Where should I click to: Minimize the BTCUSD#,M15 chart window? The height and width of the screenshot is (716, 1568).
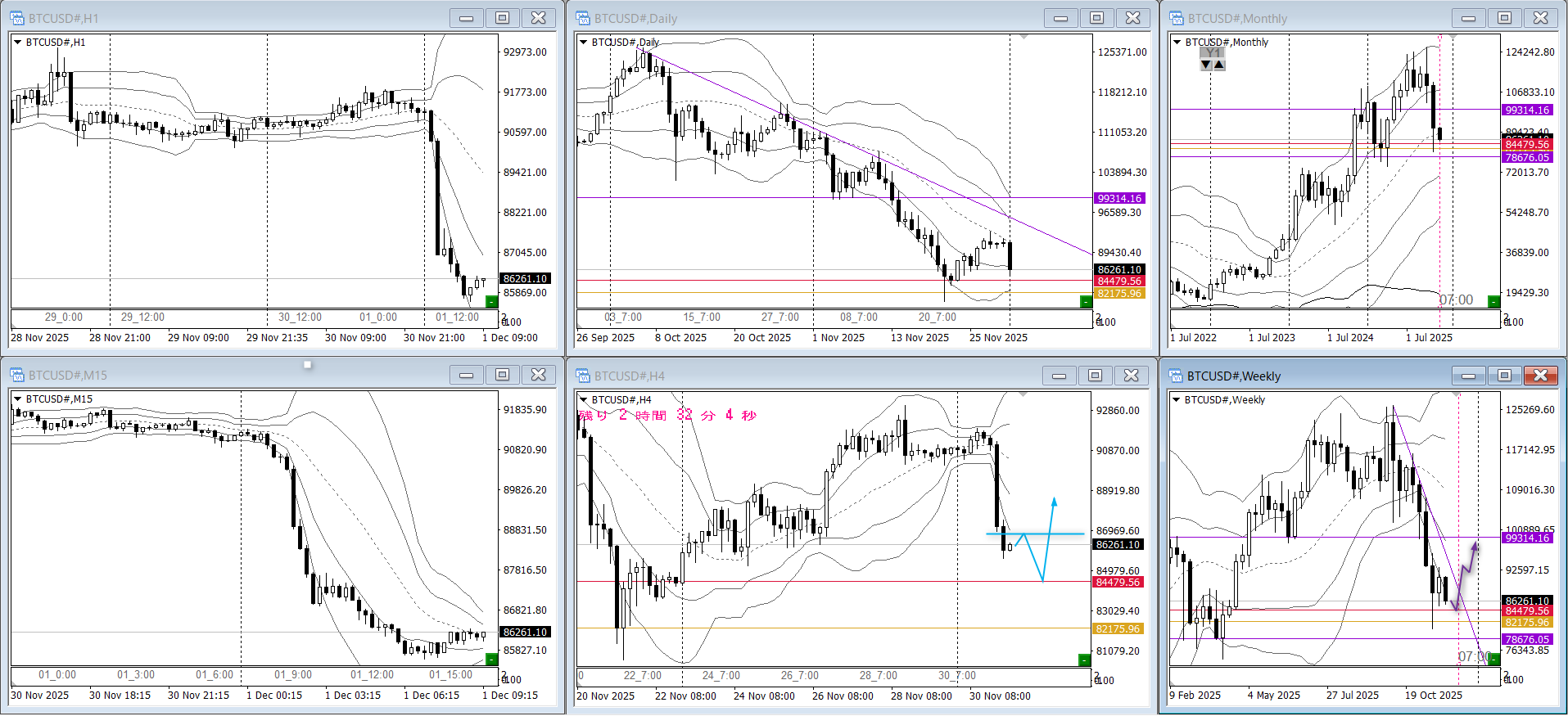[466, 375]
